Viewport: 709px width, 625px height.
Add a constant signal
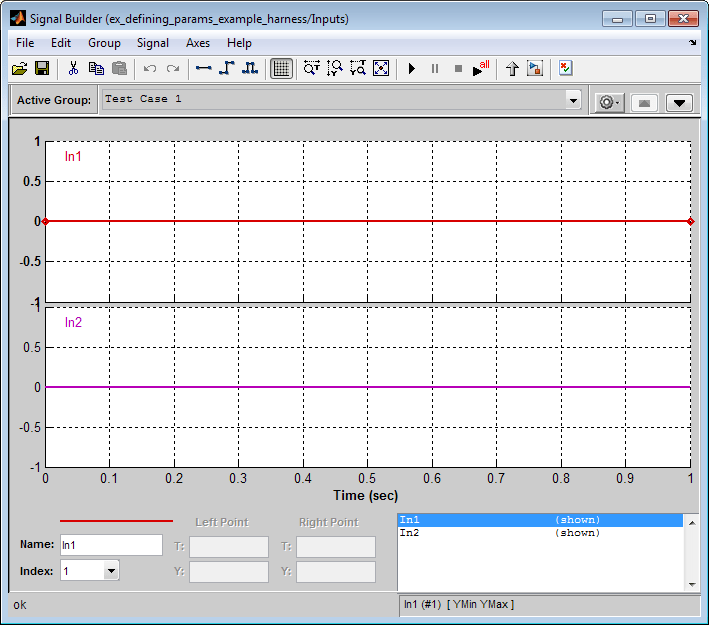pos(203,69)
